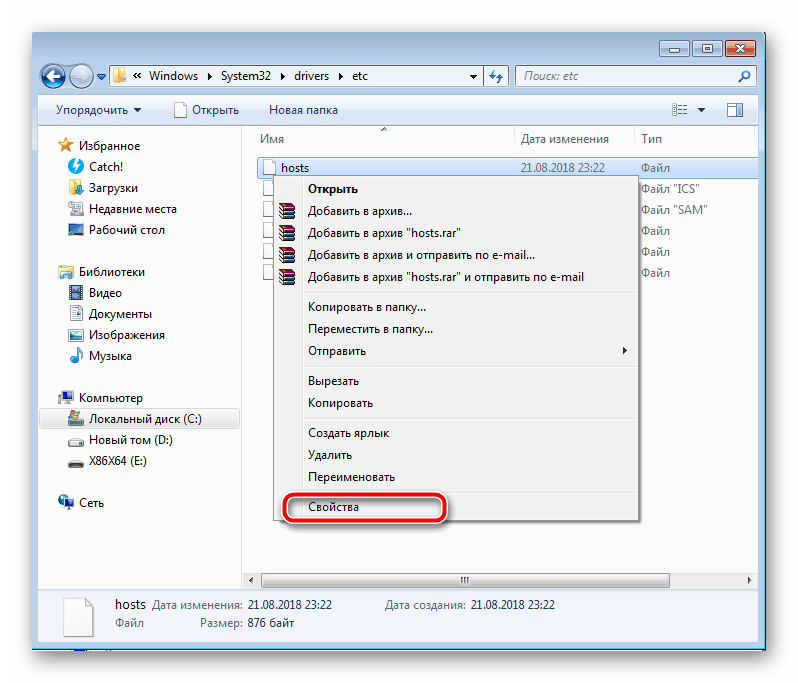Expand arrow after Windows breadcrumb

coord(209,76)
